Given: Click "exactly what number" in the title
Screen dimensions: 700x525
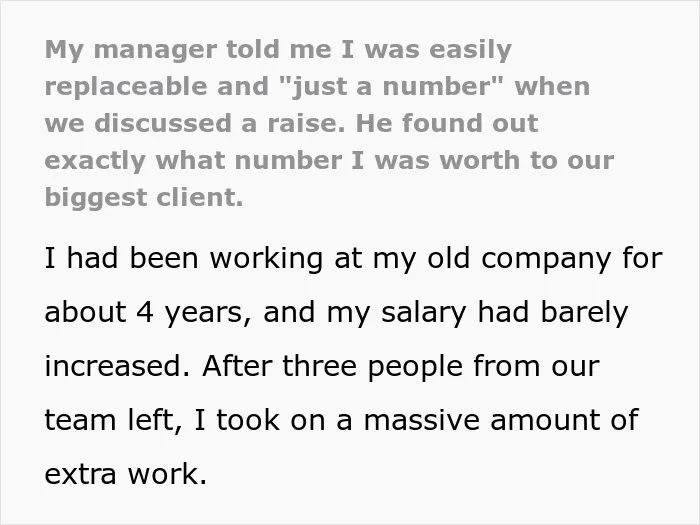Looking at the screenshot, I should [x=193, y=161].
